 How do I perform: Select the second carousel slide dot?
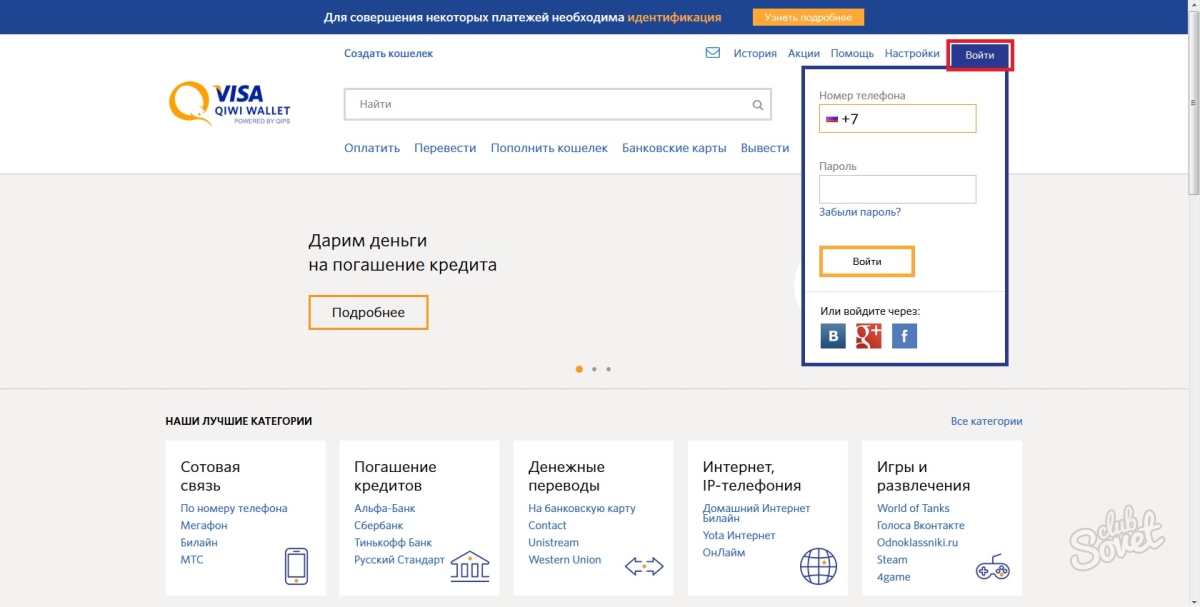pyautogui.click(x=594, y=369)
